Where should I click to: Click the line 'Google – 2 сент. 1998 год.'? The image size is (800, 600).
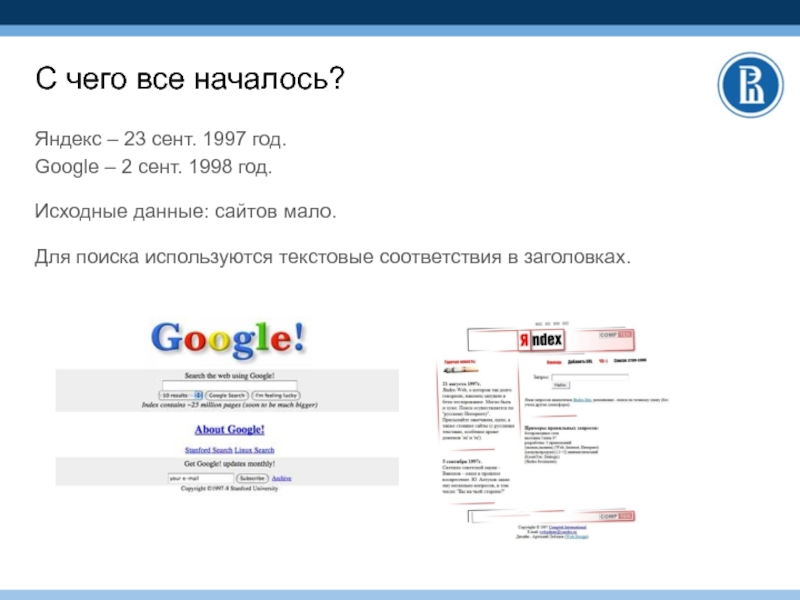point(154,166)
